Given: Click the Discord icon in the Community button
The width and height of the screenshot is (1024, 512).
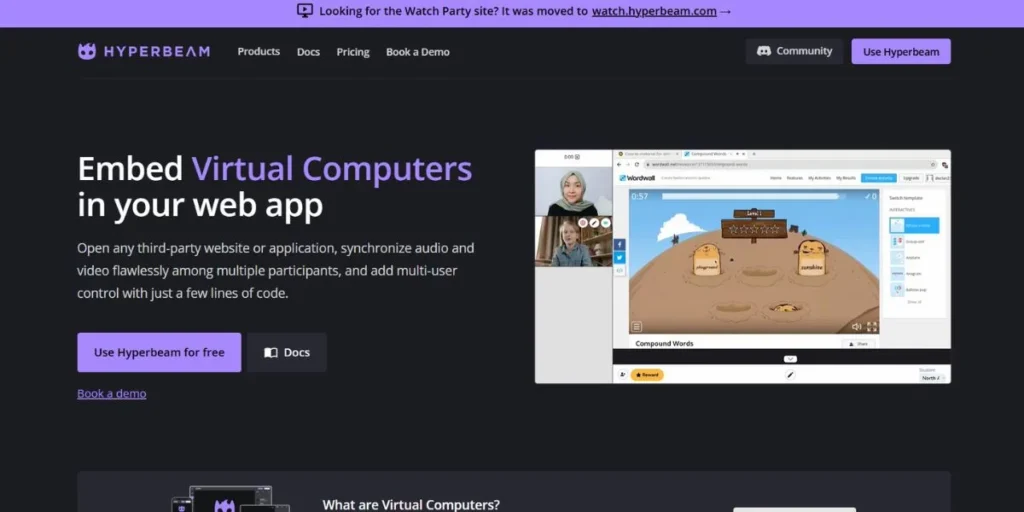Looking at the screenshot, I should point(763,51).
